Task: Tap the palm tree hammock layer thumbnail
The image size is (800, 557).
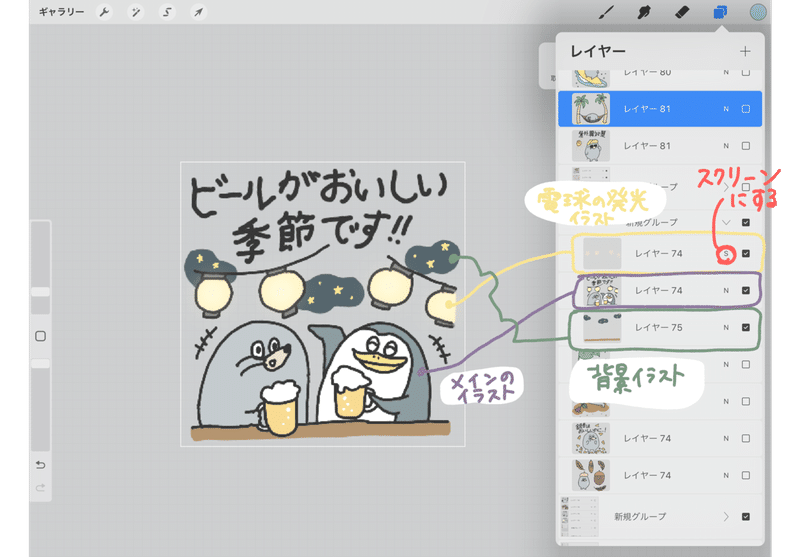Action: [591, 109]
